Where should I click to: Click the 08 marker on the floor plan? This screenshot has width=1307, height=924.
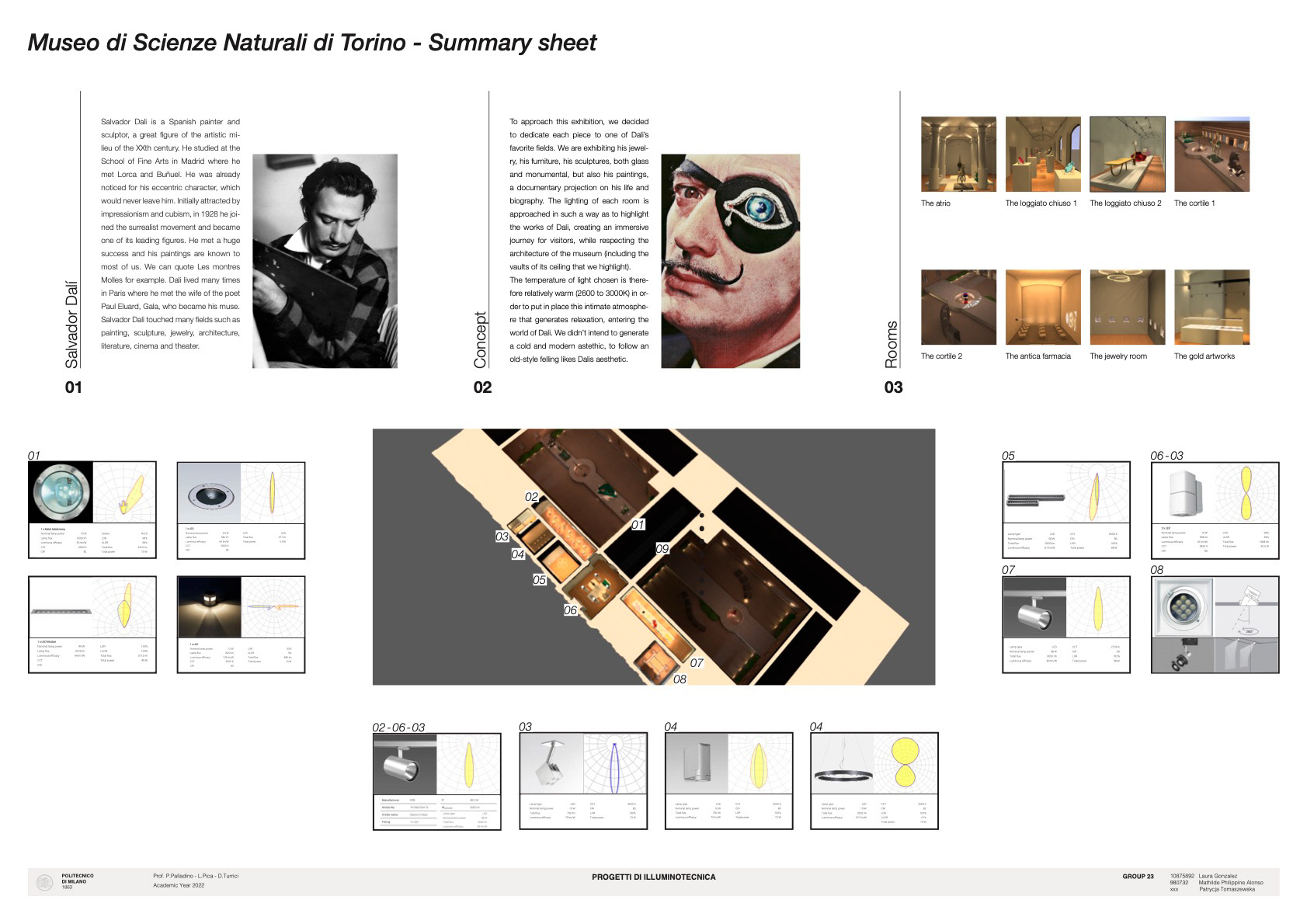pos(680,679)
